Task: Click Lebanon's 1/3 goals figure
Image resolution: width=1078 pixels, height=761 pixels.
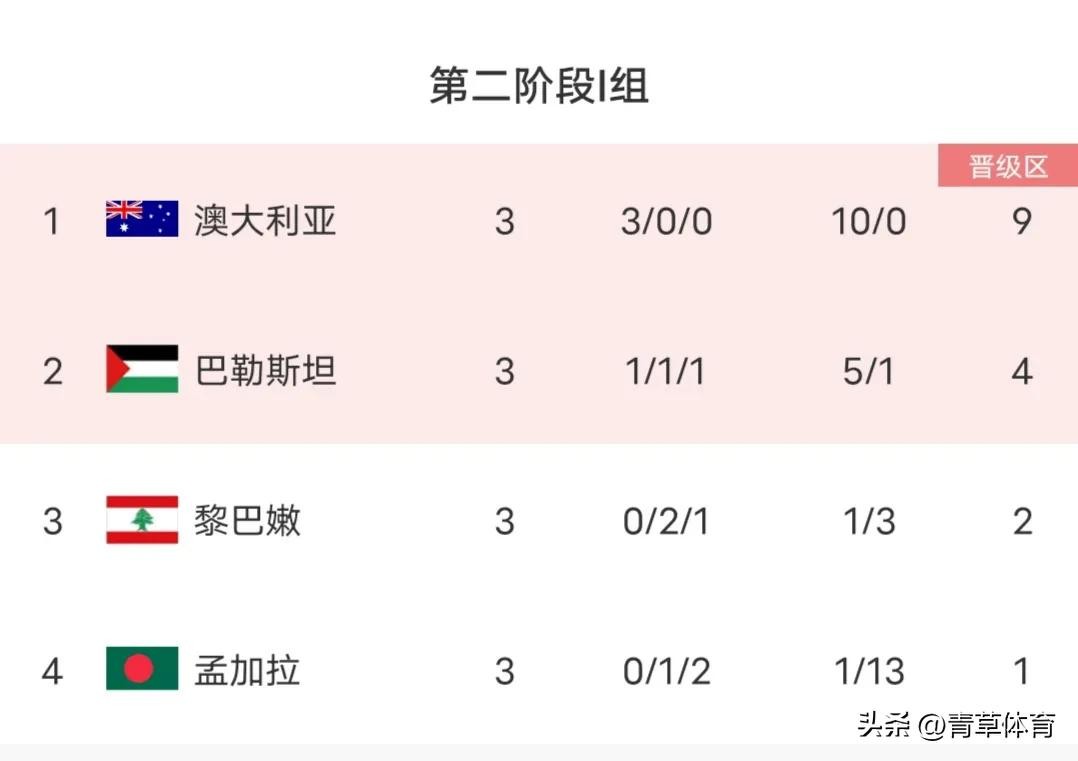Action: pos(868,522)
